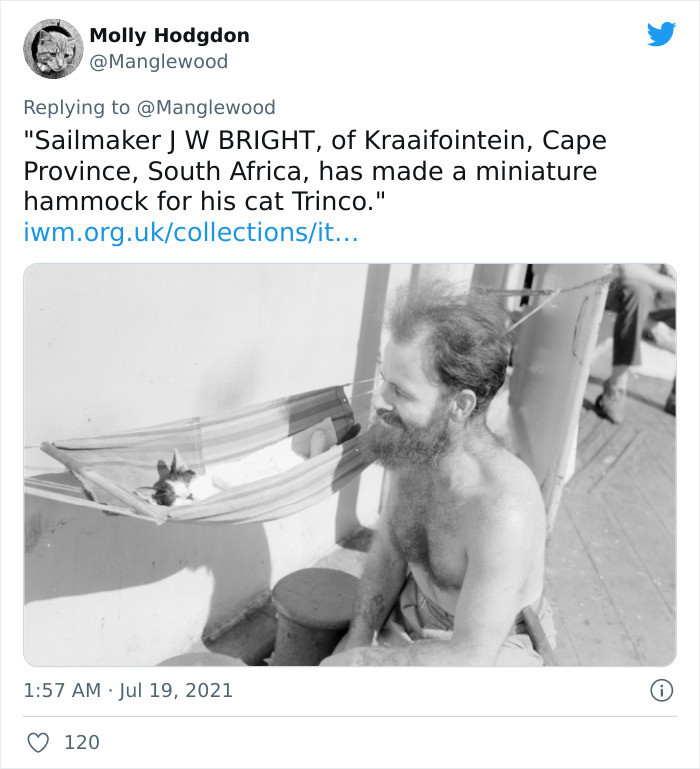The image size is (700, 769).
Task: Open the @Manglewood handle below the name
Action: coord(159,62)
